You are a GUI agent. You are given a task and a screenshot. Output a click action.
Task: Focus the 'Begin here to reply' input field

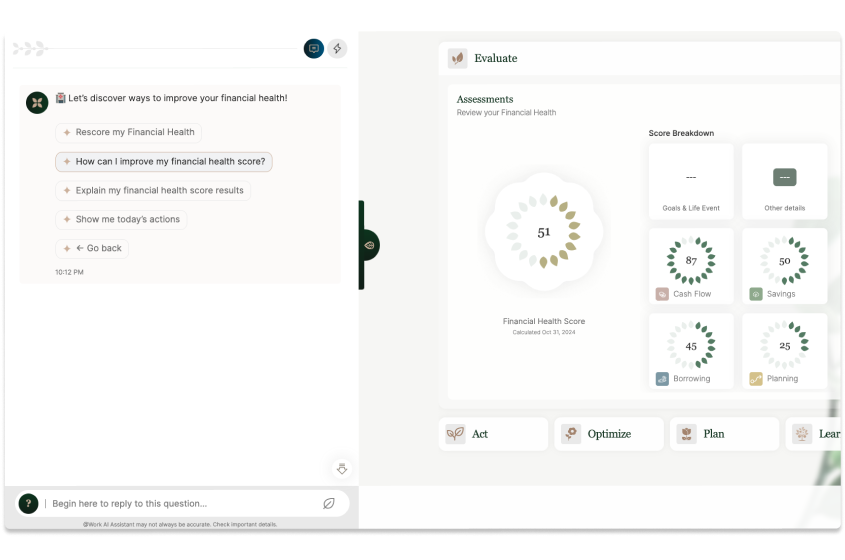tap(183, 504)
